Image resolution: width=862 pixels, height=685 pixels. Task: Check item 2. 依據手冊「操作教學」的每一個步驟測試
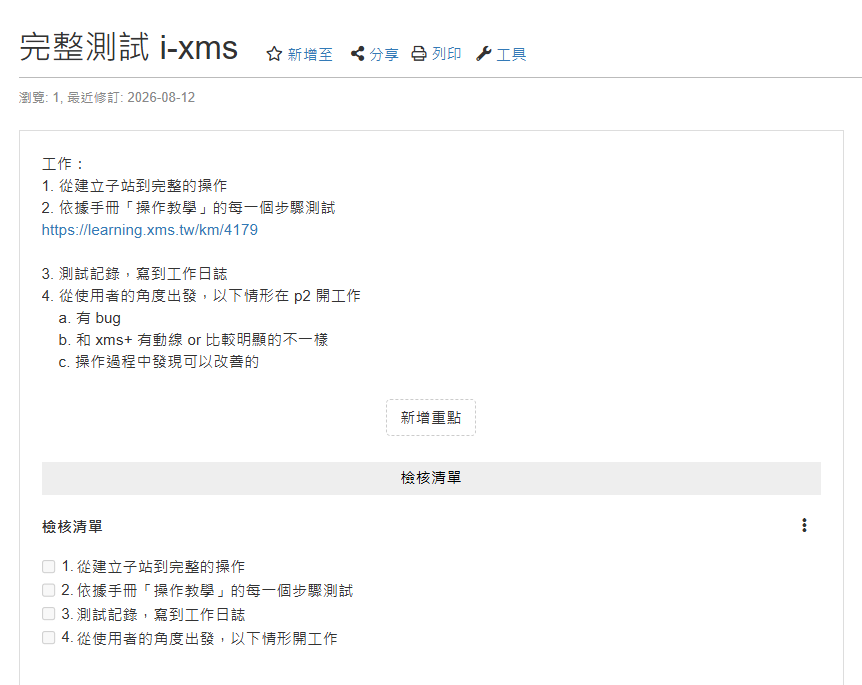(48, 590)
